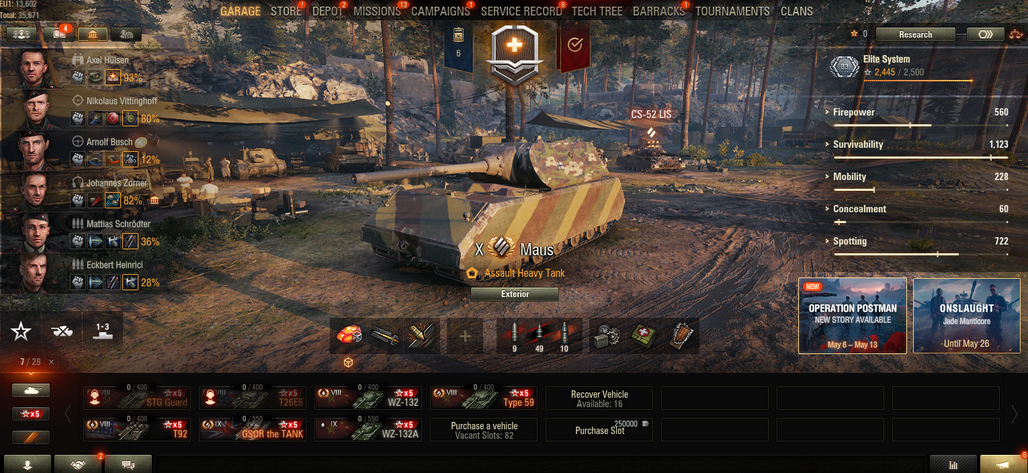
Task: Open the crew books button with badge 4
Action: point(58,34)
